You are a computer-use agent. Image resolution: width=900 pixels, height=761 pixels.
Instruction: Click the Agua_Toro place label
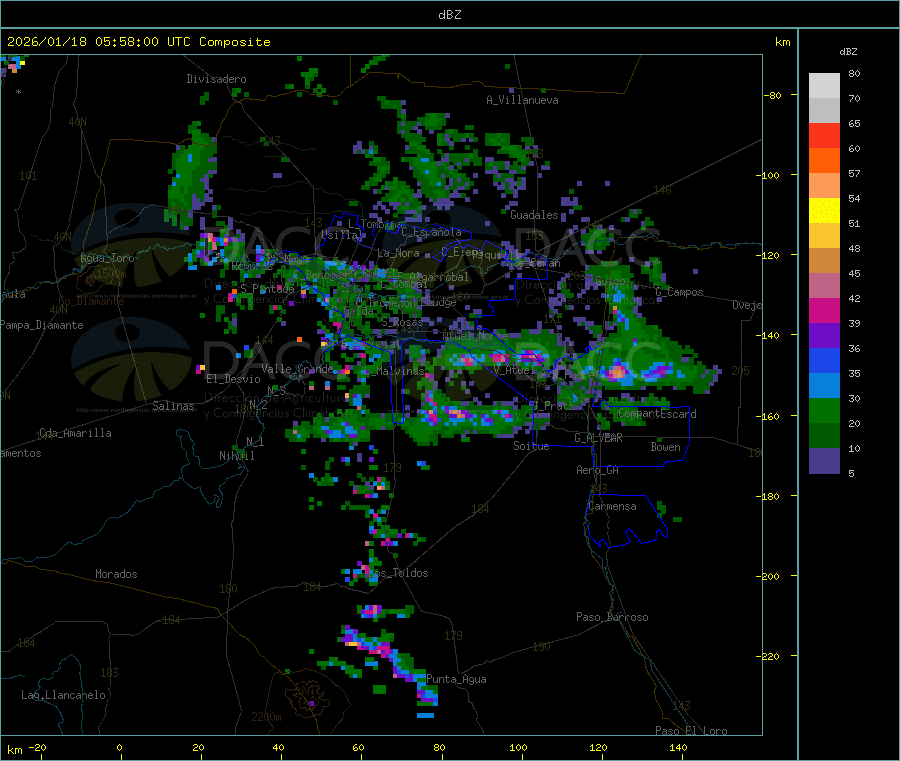107,258
